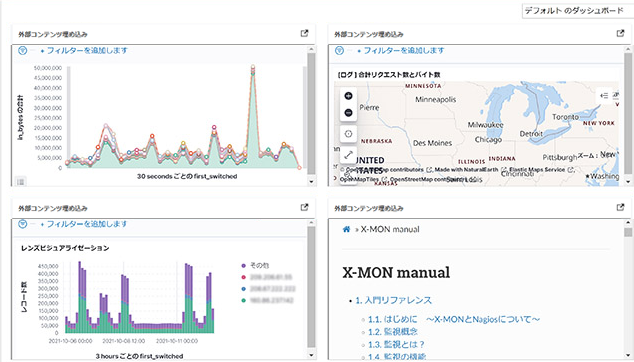The image size is (634, 362).
Task: Click map fit-to-bounds circle icon
Action: pyautogui.click(x=348, y=134)
